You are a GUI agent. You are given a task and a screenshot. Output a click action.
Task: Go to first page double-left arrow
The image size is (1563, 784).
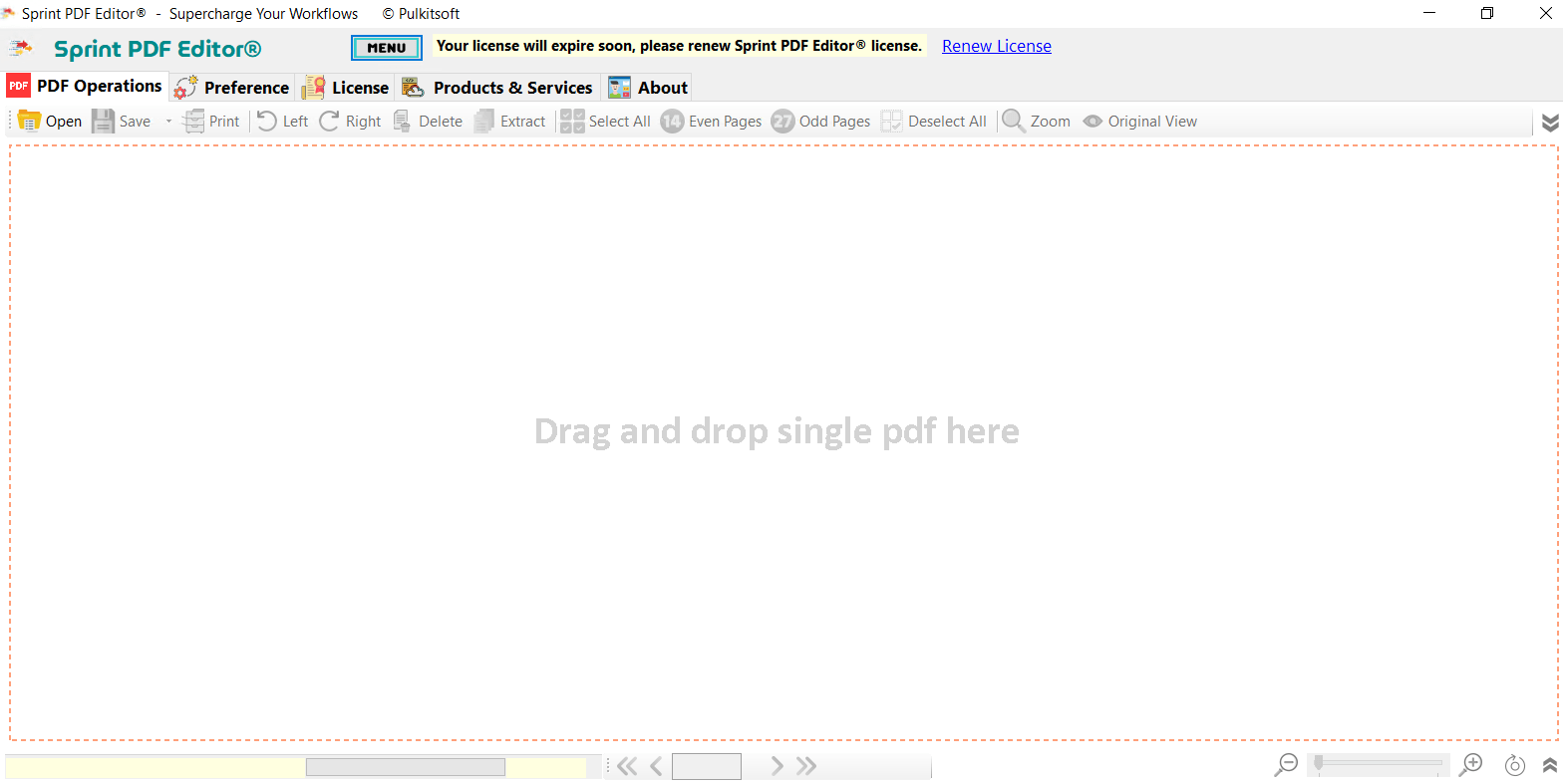click(x=626, y=766)
